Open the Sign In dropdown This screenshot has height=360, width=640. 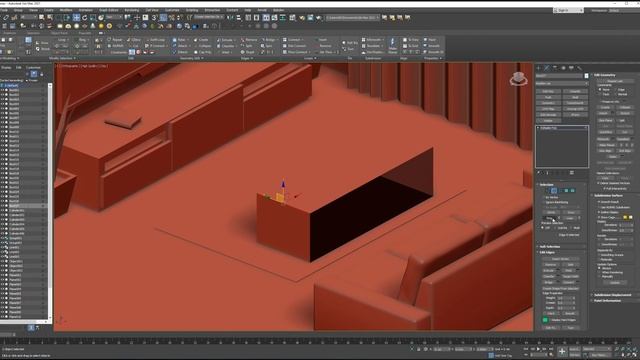(x=569, y=10)
